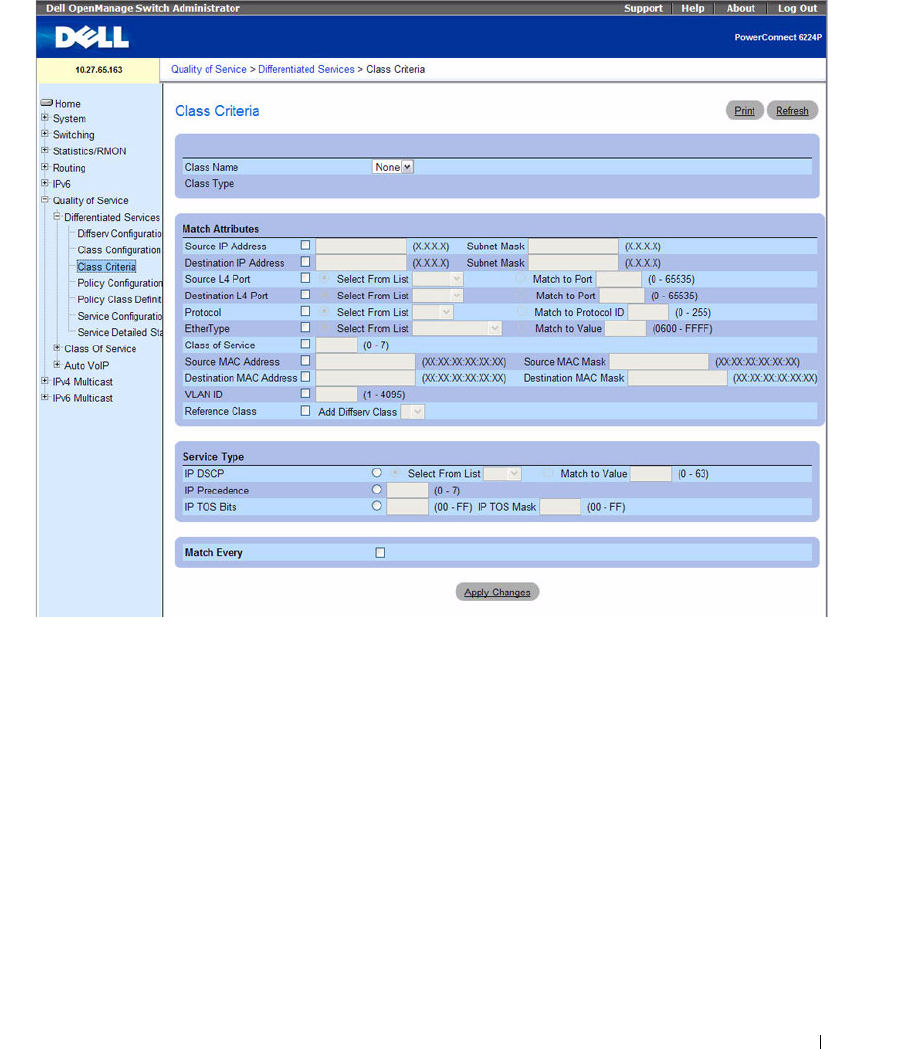Open Support in the top bar

click(643, 8)
